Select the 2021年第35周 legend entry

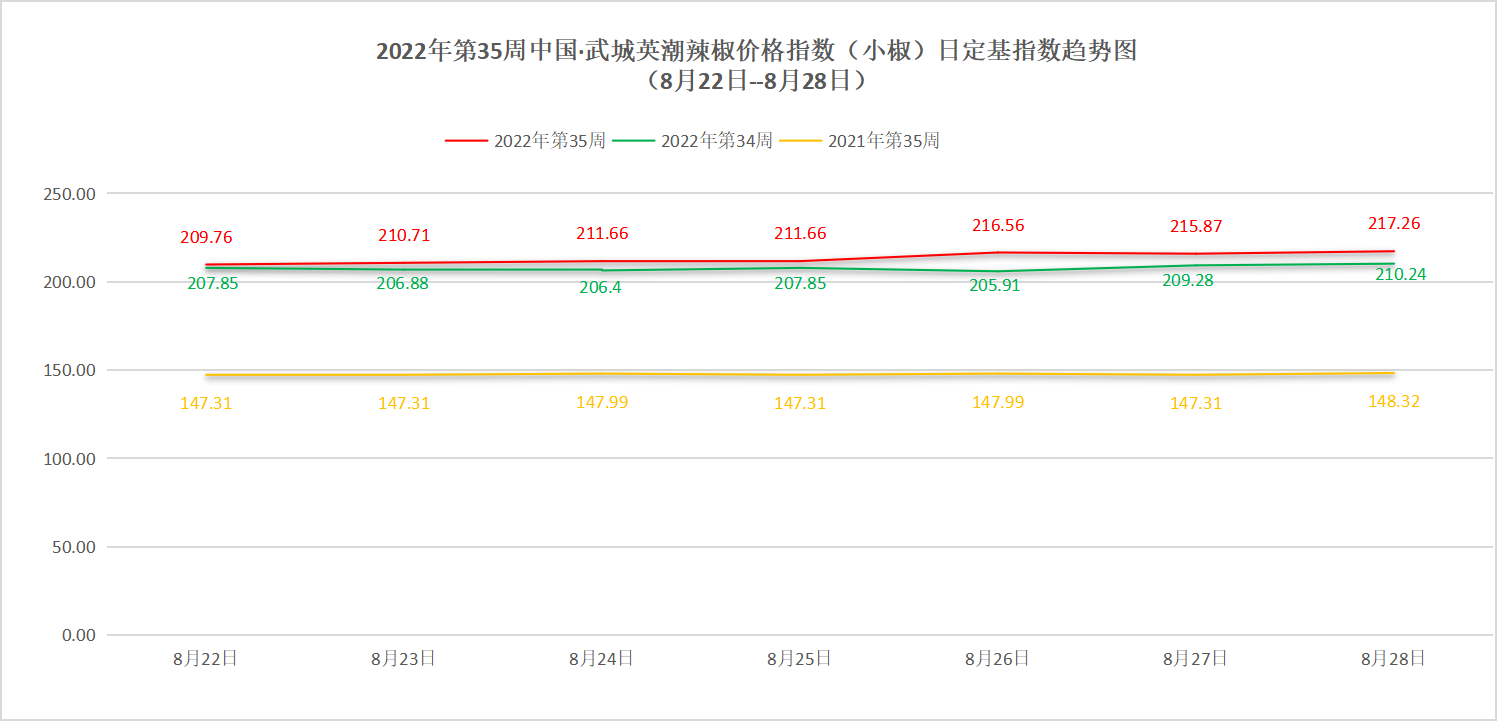click(884, 141)
